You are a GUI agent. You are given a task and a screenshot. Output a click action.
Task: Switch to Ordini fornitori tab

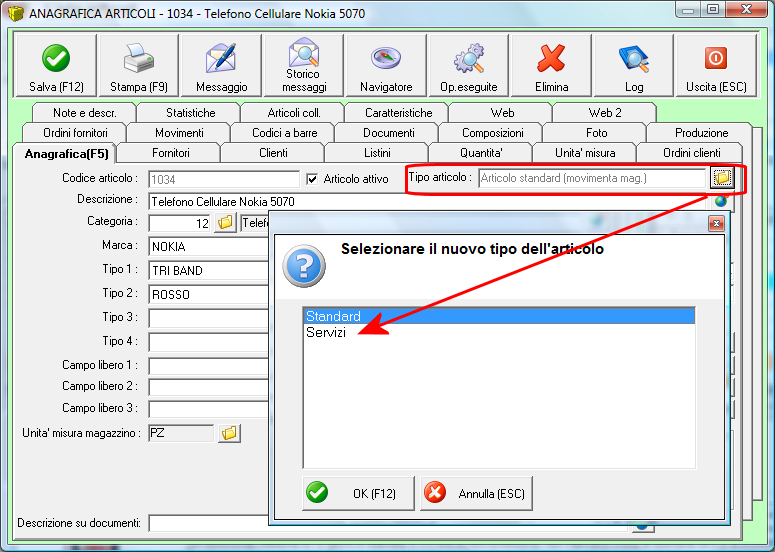point(75,133)
